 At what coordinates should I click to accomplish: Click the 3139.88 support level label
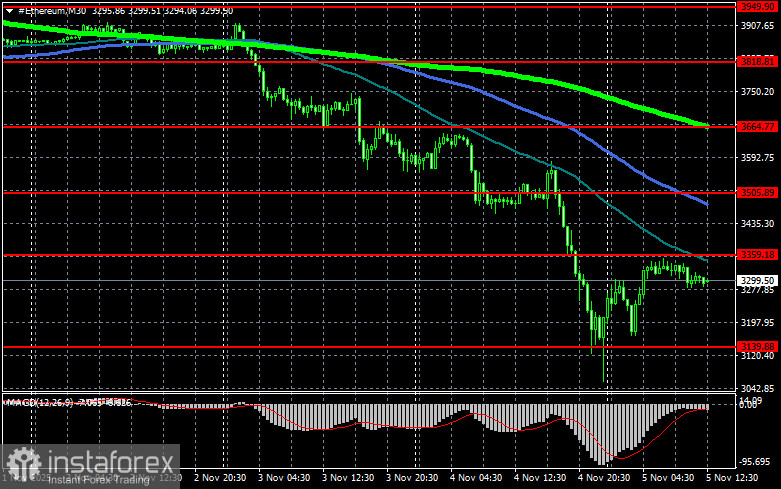pos(757,346)
